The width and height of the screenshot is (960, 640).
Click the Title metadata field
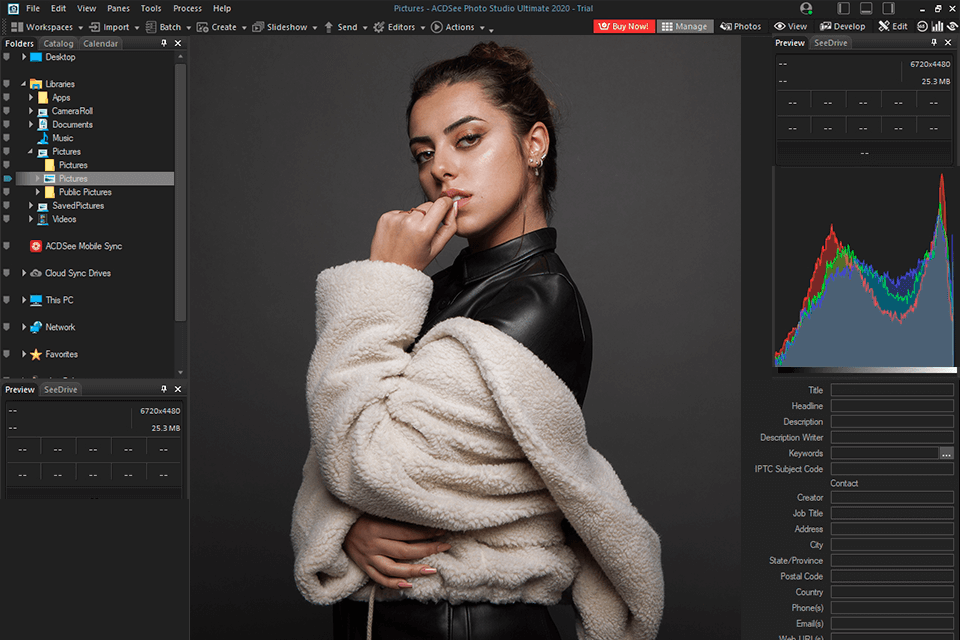coord(892,390)
